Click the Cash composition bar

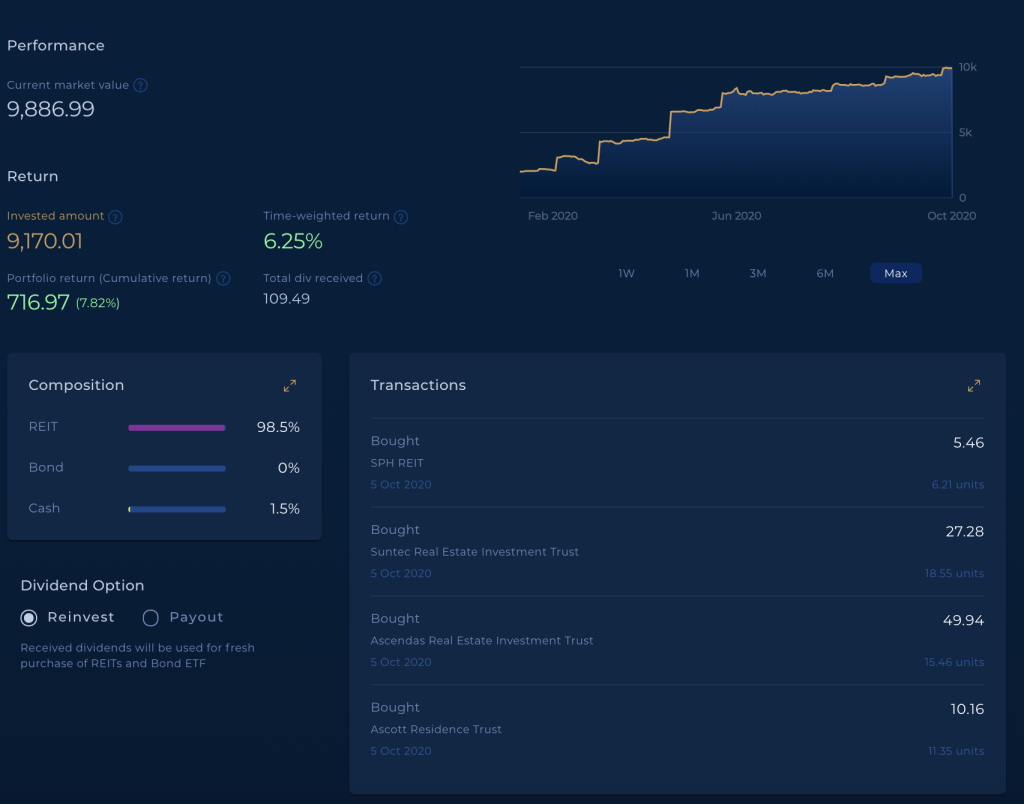click(x=177, y=509)
